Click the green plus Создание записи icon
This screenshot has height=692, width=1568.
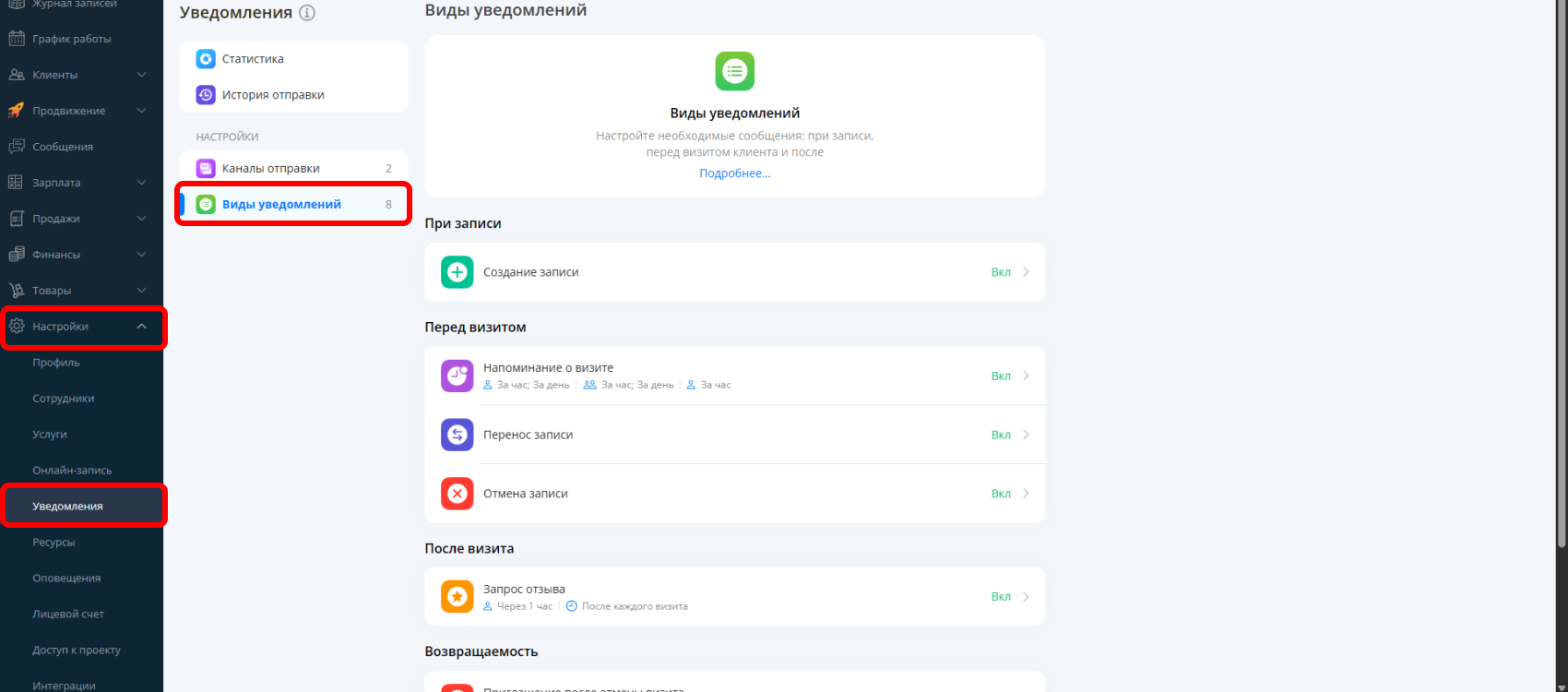457,272
